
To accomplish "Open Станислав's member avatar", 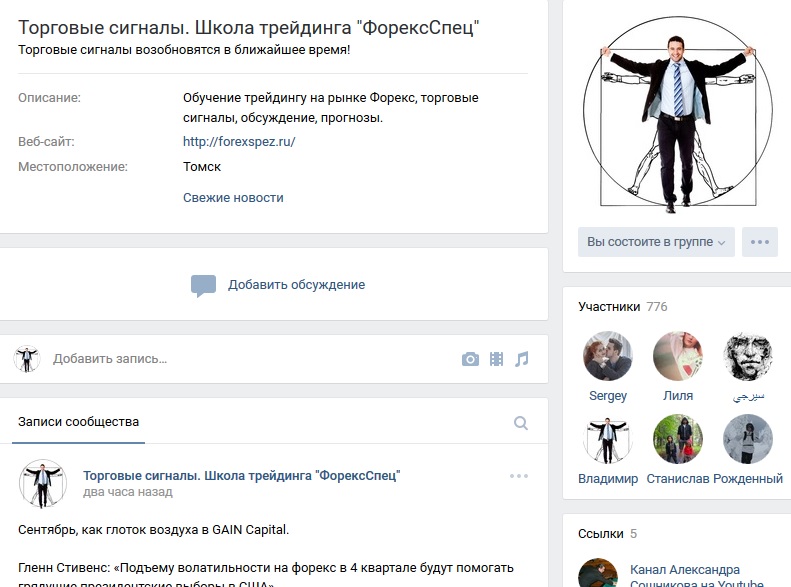I will click(x=677, y=439).
